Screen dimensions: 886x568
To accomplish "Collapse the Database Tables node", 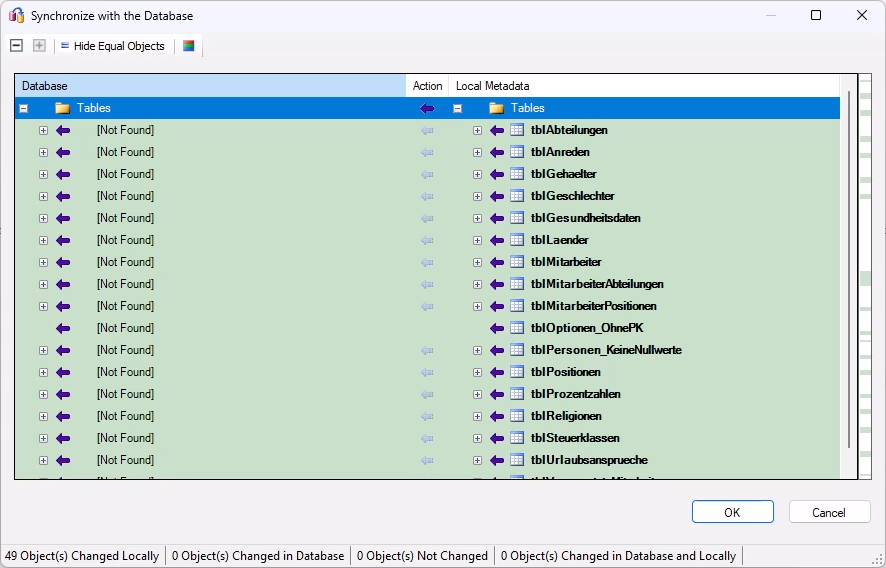I will click(x=23, y=108).
